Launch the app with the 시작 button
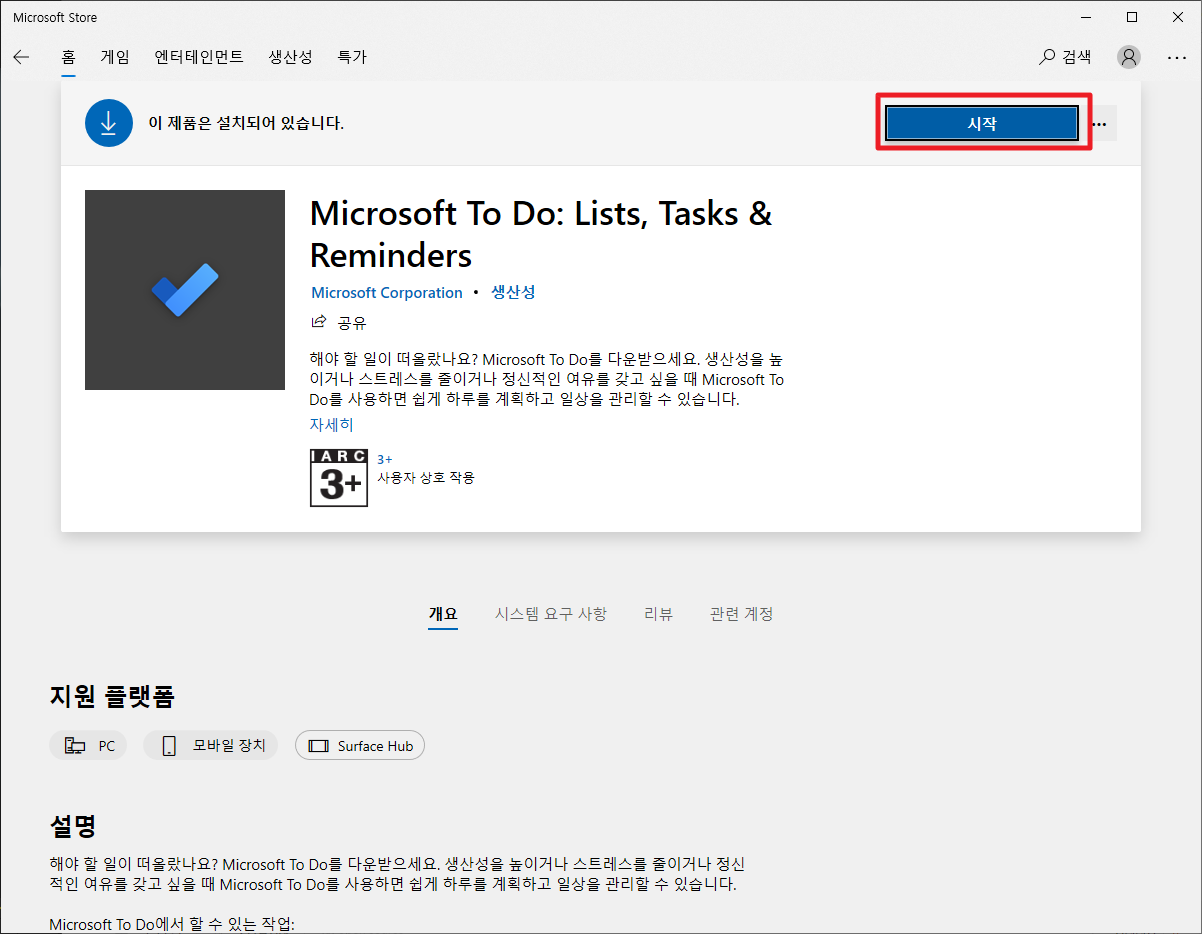Screen dimensions: 1202x934 click(x=982, y=123)
